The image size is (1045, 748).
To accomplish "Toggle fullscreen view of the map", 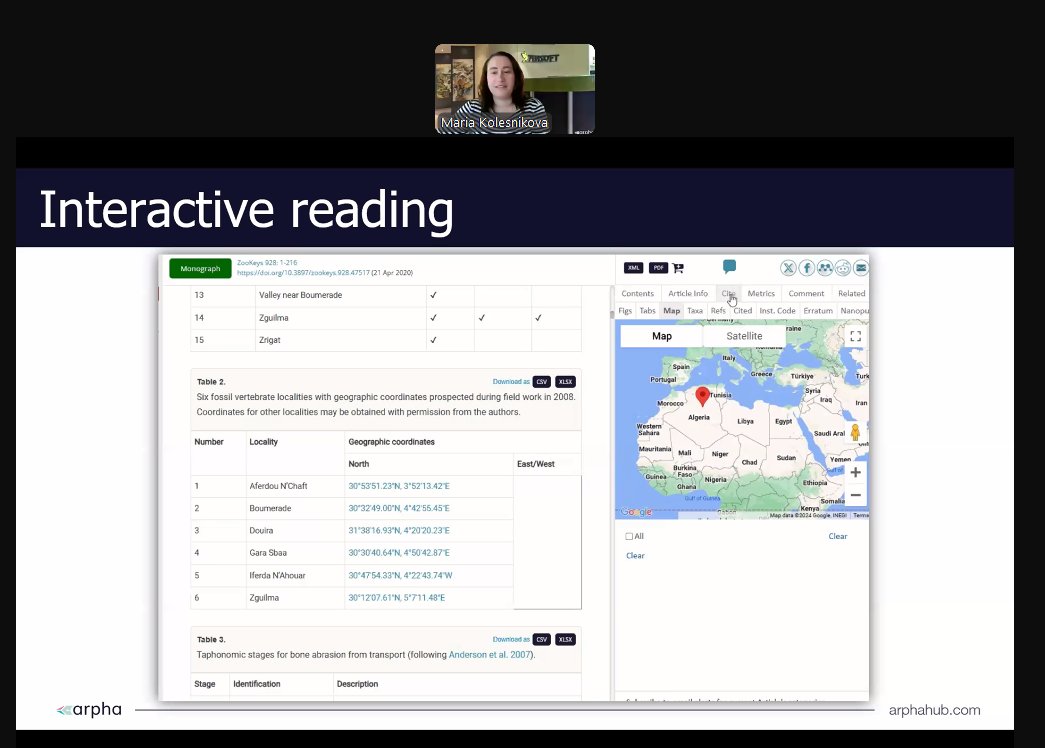I will [x=856, y=336].
